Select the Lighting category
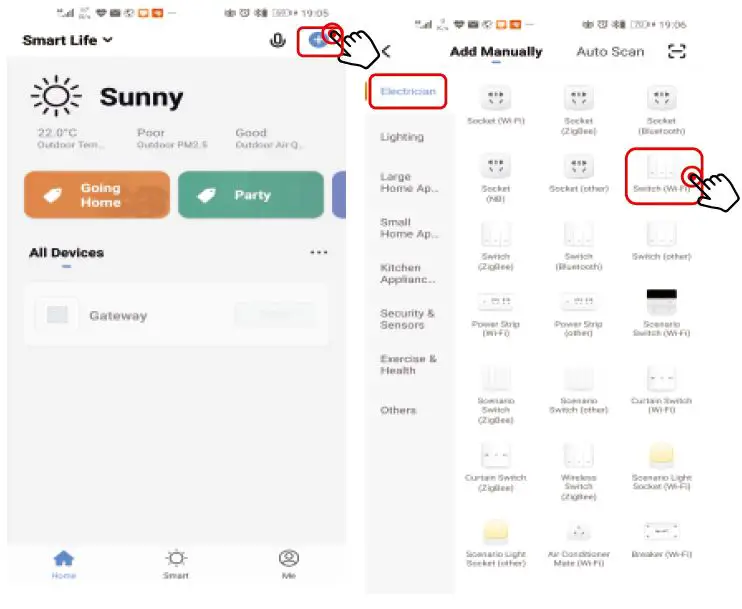The width and height of the screenshot is (742, 609). (x=402, y=137)
